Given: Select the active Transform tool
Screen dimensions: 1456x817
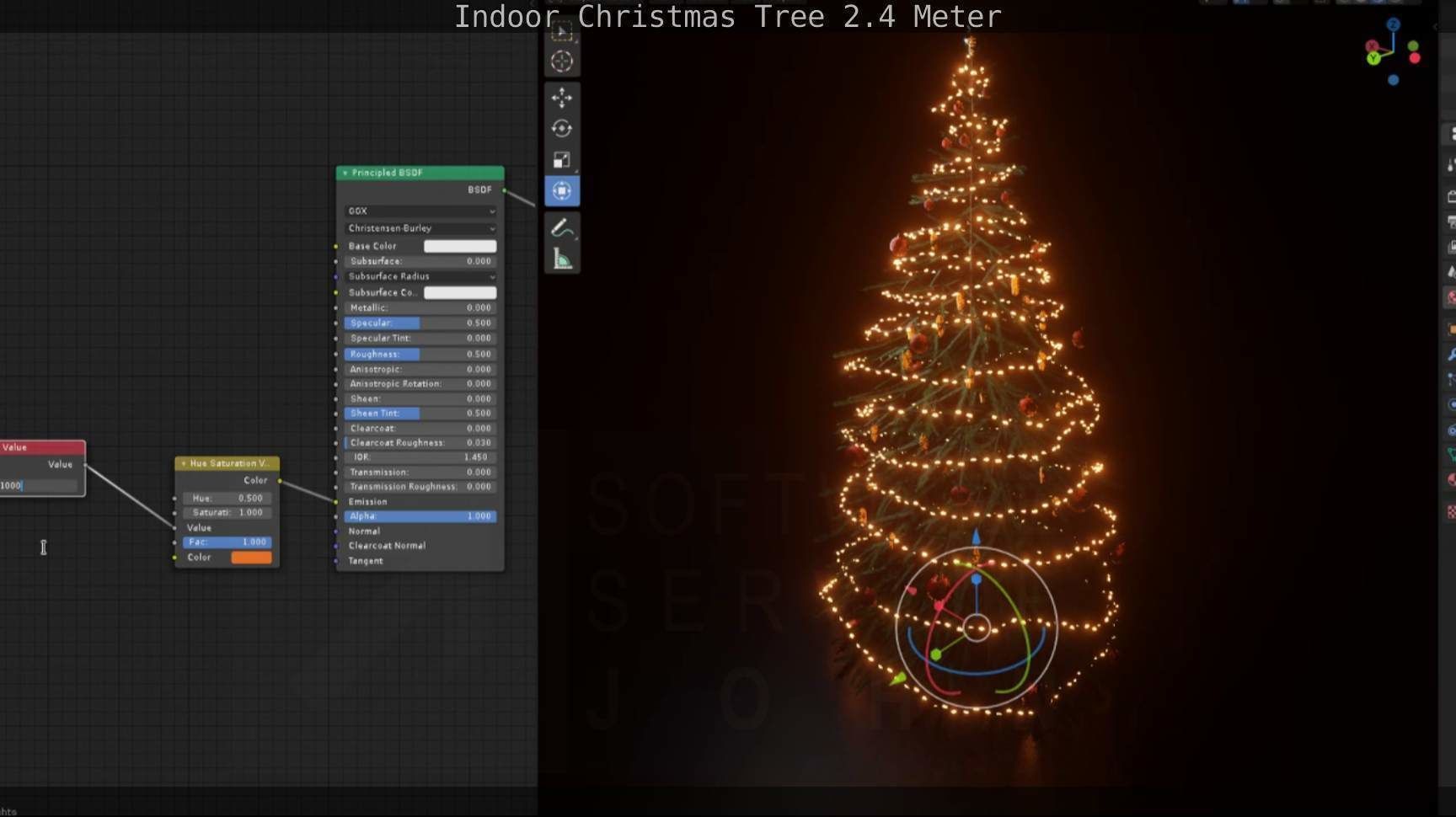Looking at the screenshot, I should pos(562,191).
